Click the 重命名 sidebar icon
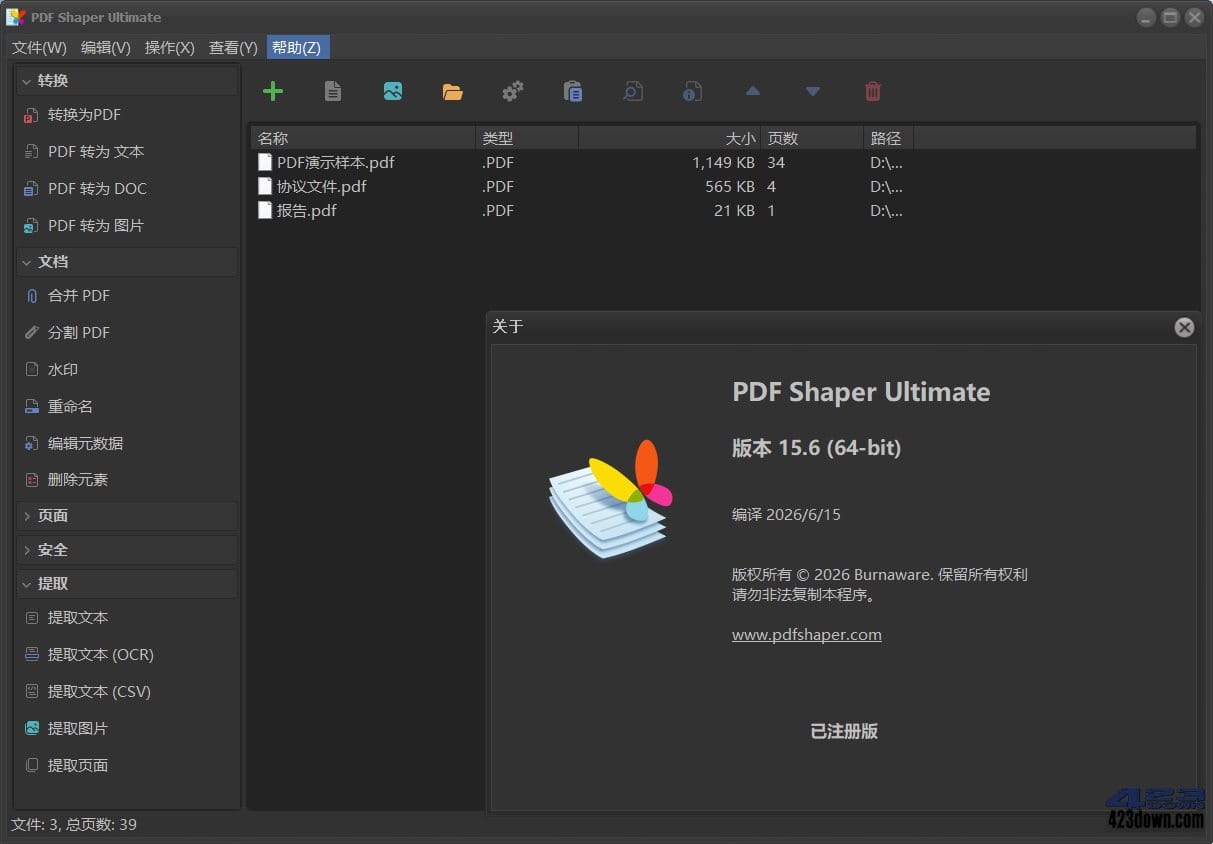The height and width of the screenshot is (844, 1213). pyautogui.click(x=31, y=406)
